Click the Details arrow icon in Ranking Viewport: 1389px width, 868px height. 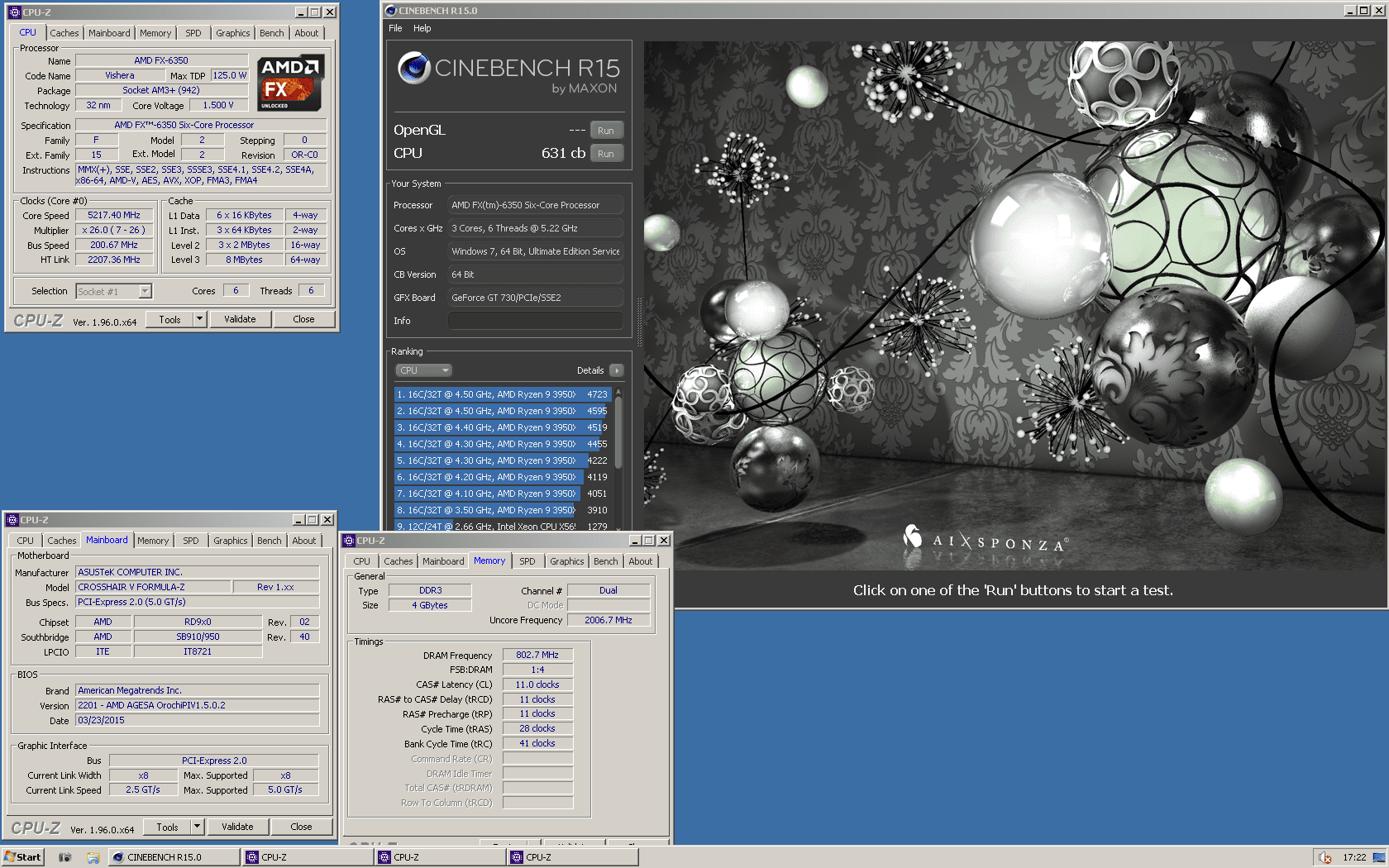pyautogui.click(x=616, y=370)
